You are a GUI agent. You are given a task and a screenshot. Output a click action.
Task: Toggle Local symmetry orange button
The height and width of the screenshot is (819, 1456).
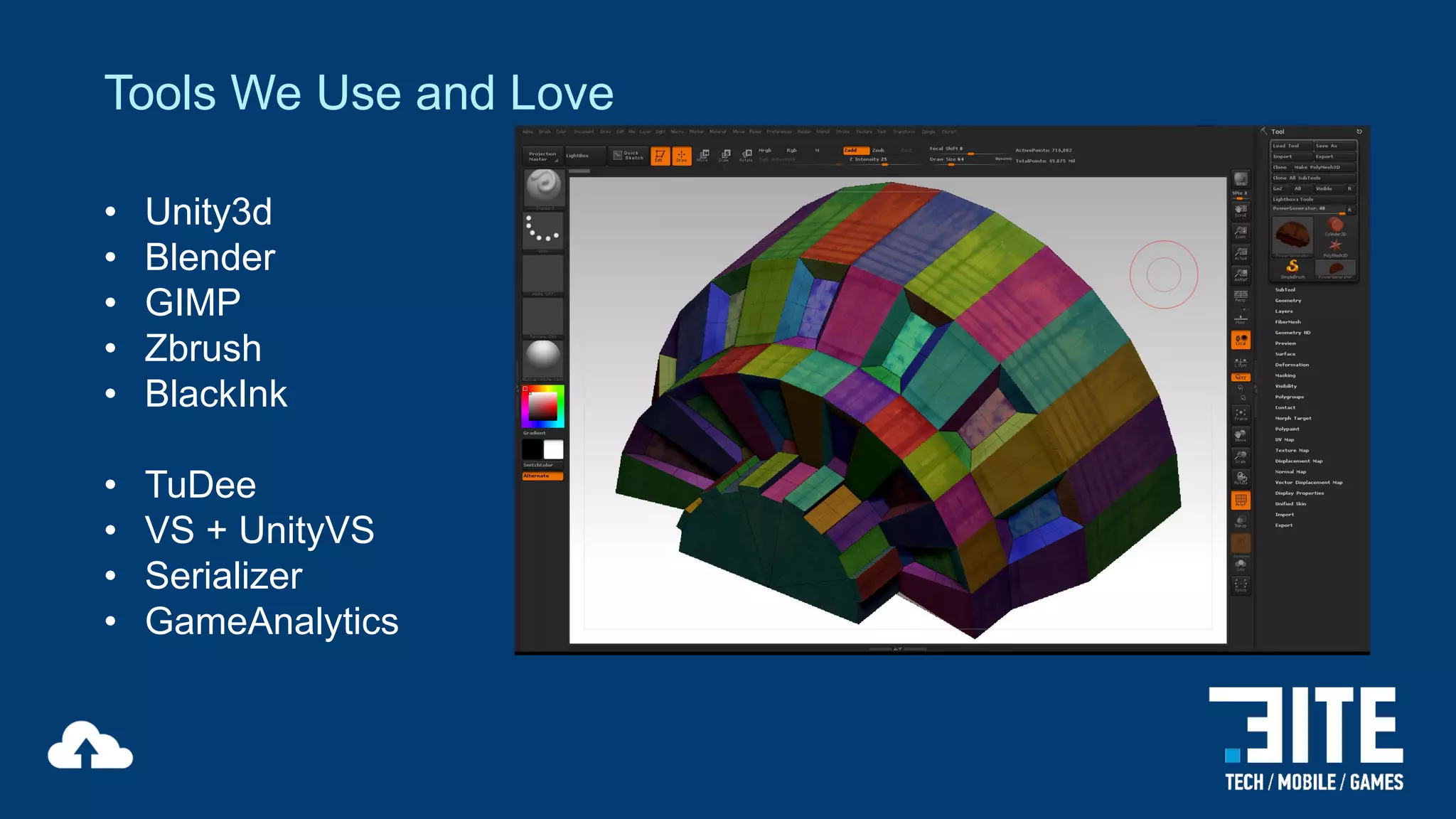coord(1241,340)
